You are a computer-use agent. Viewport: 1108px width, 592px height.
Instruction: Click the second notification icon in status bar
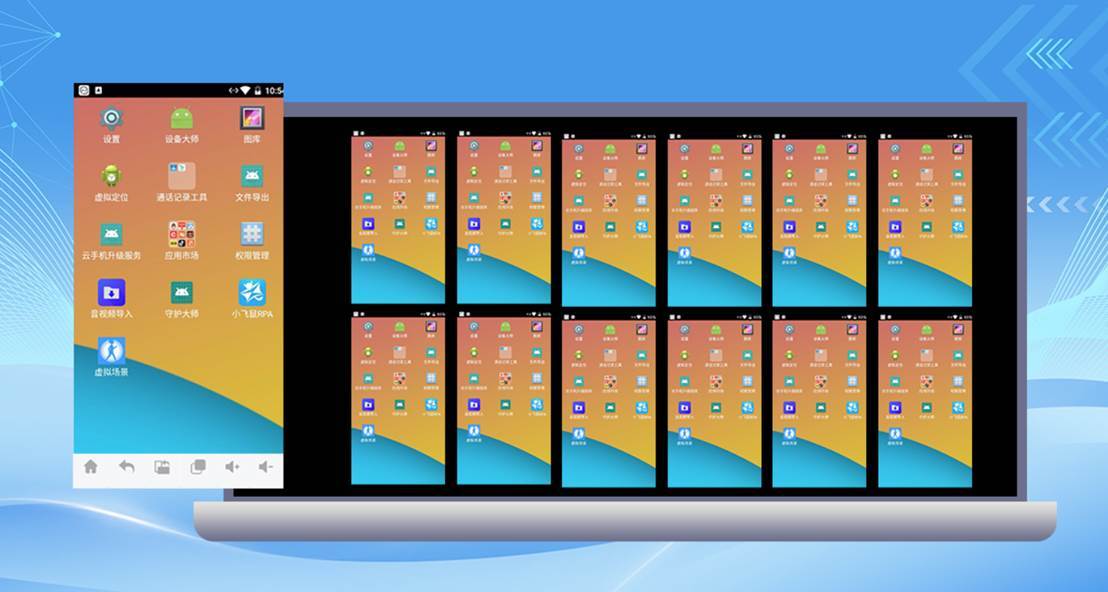click(x=99, y=90)
